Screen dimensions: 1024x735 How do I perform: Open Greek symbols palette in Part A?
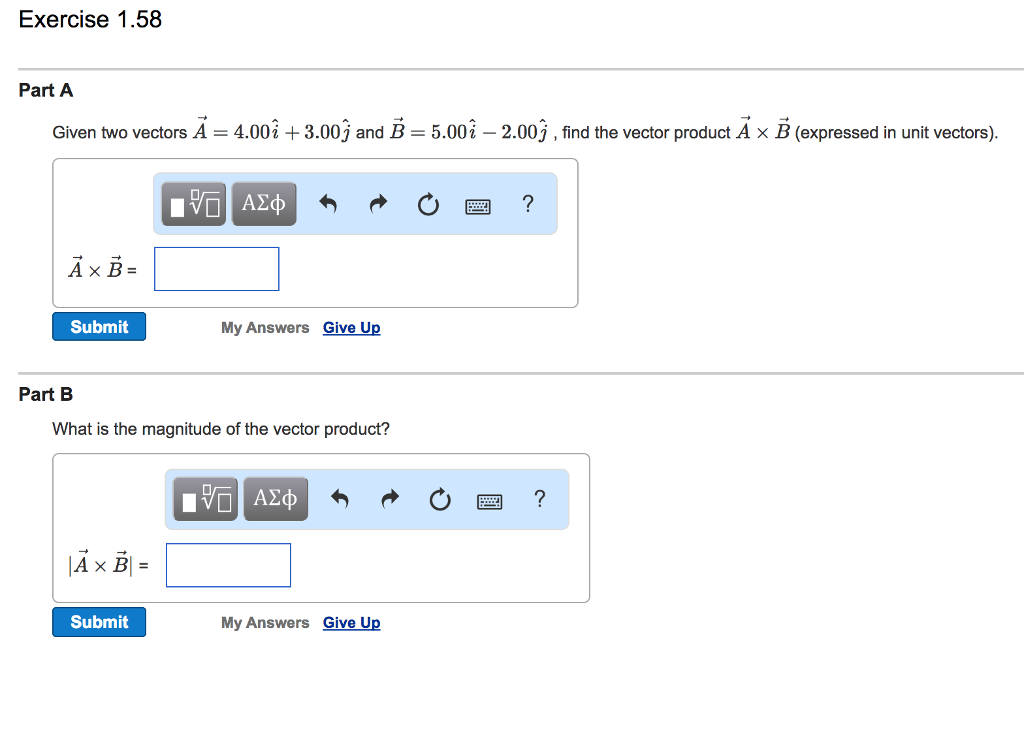tap(264, 204)
